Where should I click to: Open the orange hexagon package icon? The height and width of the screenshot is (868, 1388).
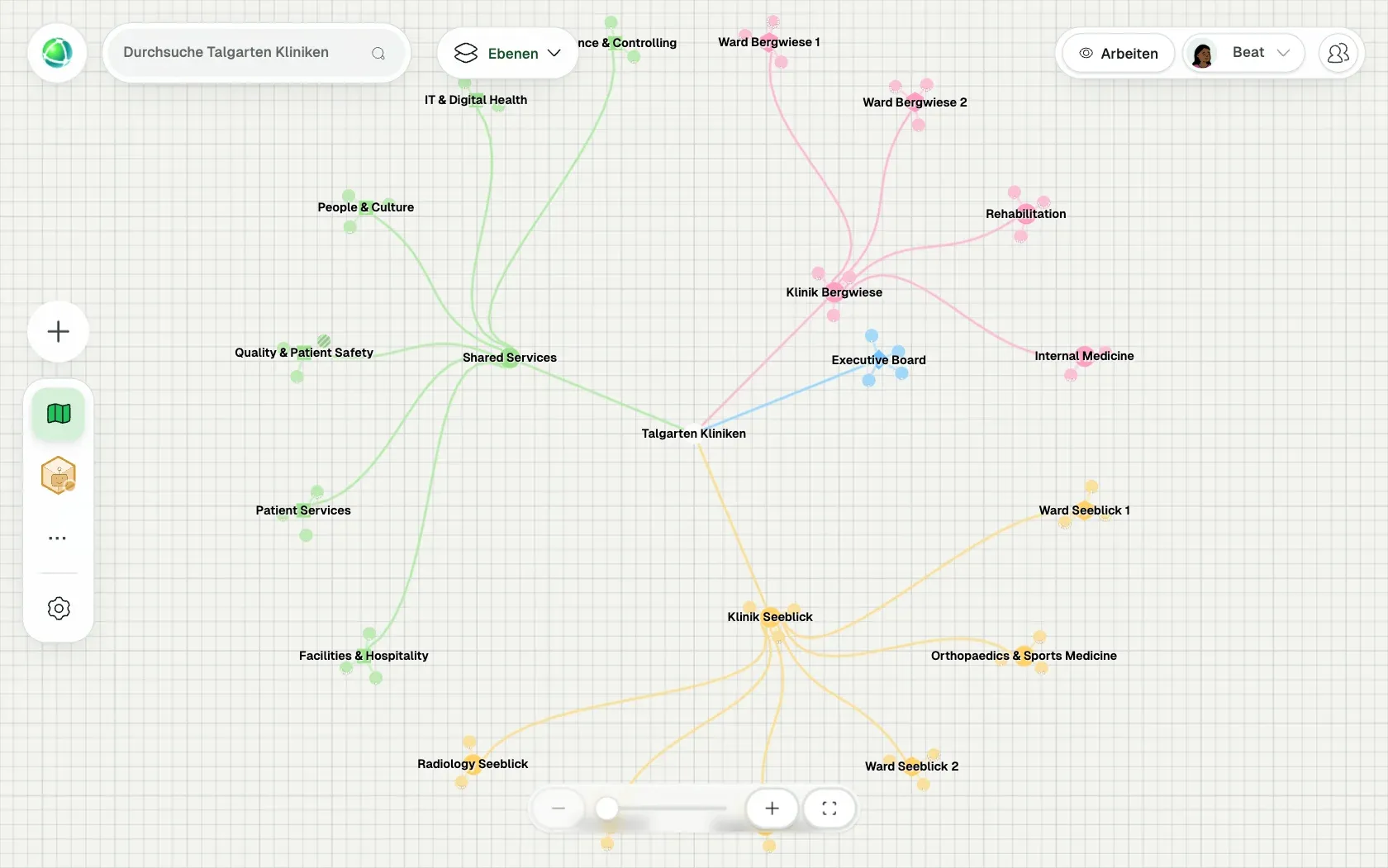(x=59, y=476)
